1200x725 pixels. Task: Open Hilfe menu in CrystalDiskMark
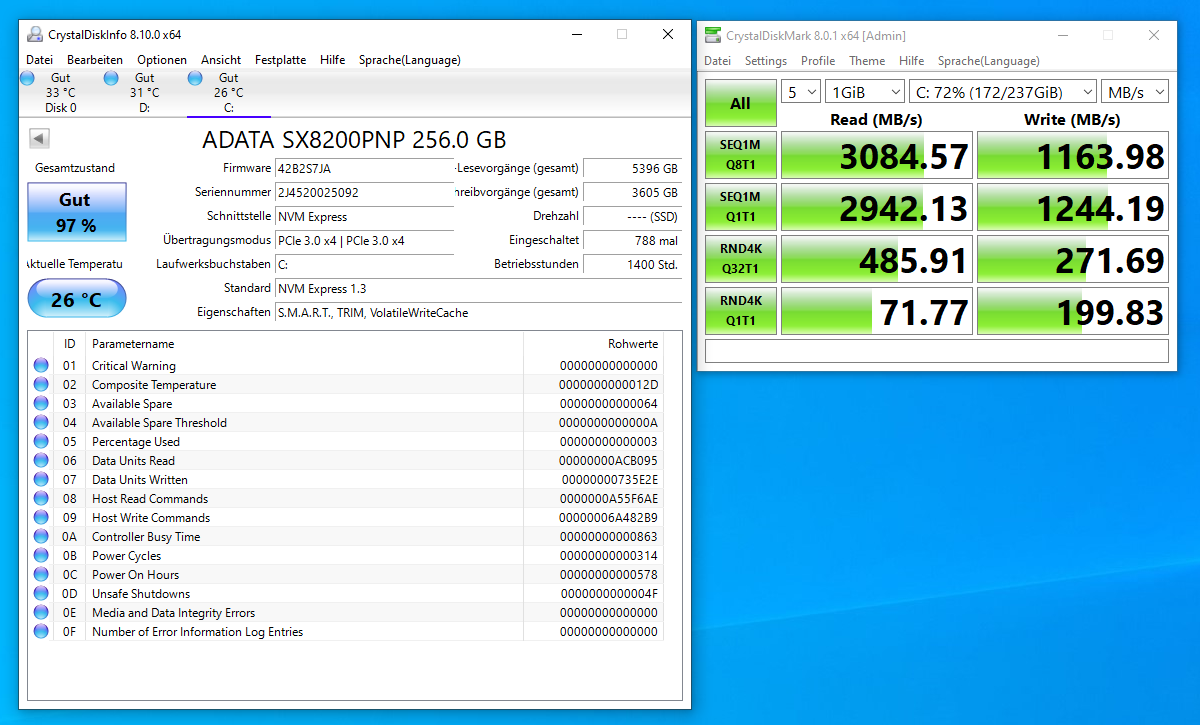point(911,61)
